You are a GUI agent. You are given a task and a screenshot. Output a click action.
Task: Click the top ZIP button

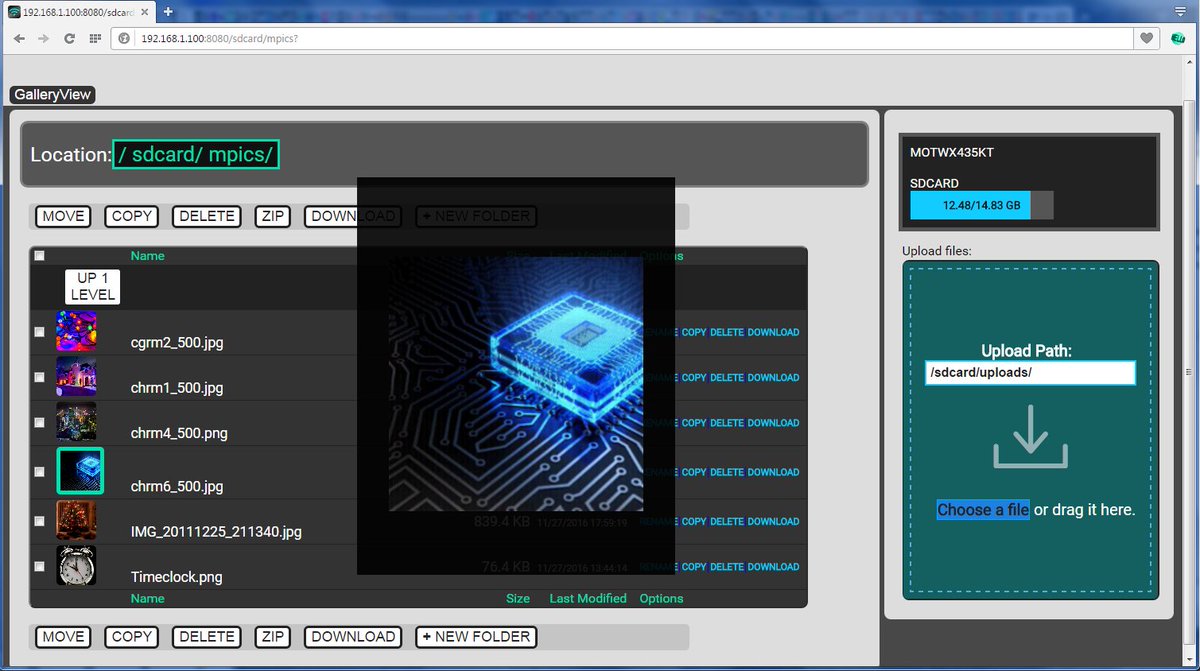[272, 216]
